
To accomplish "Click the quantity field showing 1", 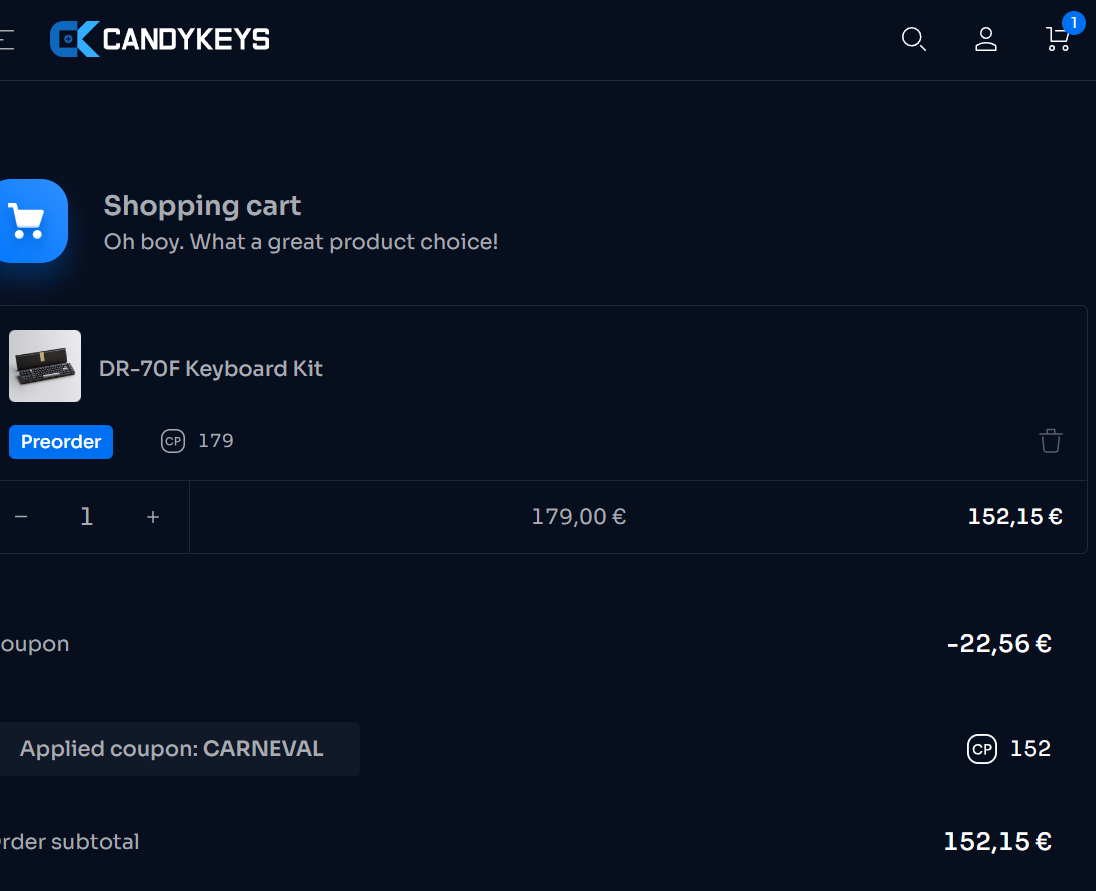I will pos(87,517).
